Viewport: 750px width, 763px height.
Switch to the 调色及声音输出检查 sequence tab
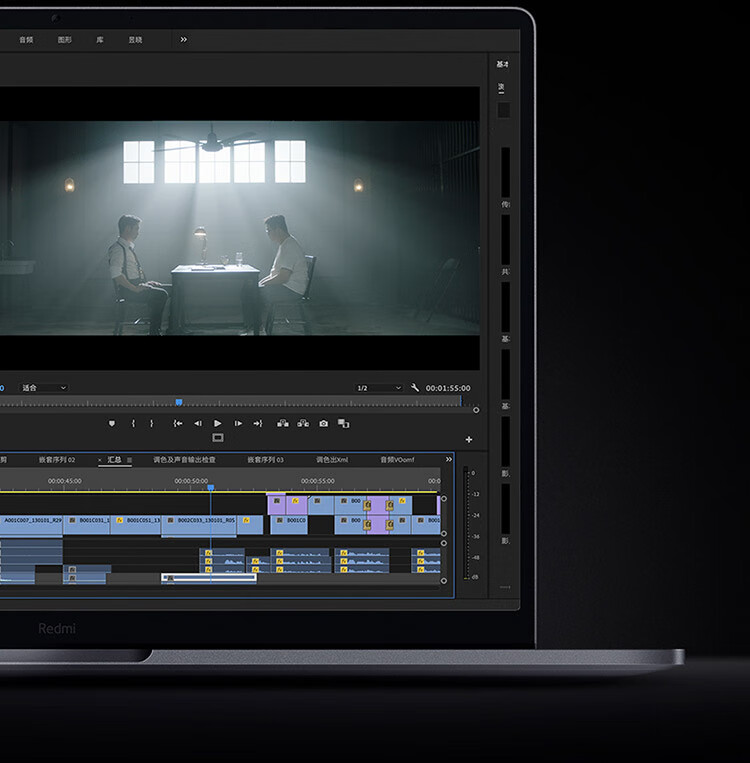click(x=184, y=460)
